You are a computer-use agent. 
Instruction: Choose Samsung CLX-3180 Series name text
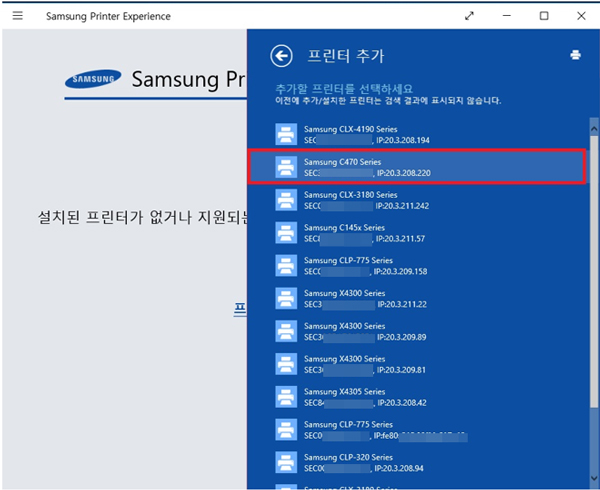pyautogui.click(x=351, y=195)
